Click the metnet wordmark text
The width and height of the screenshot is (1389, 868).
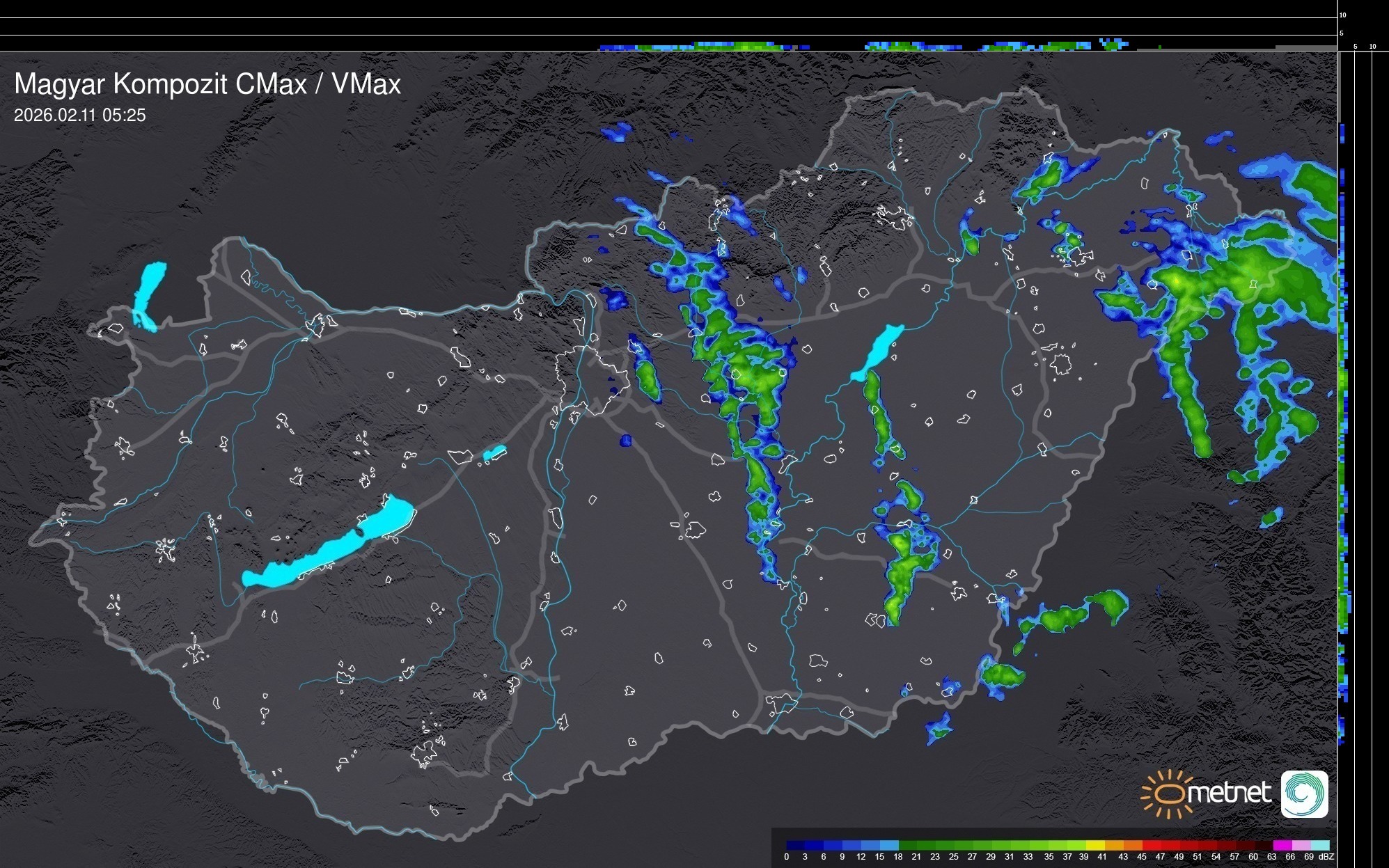(x=1229, y=793)
